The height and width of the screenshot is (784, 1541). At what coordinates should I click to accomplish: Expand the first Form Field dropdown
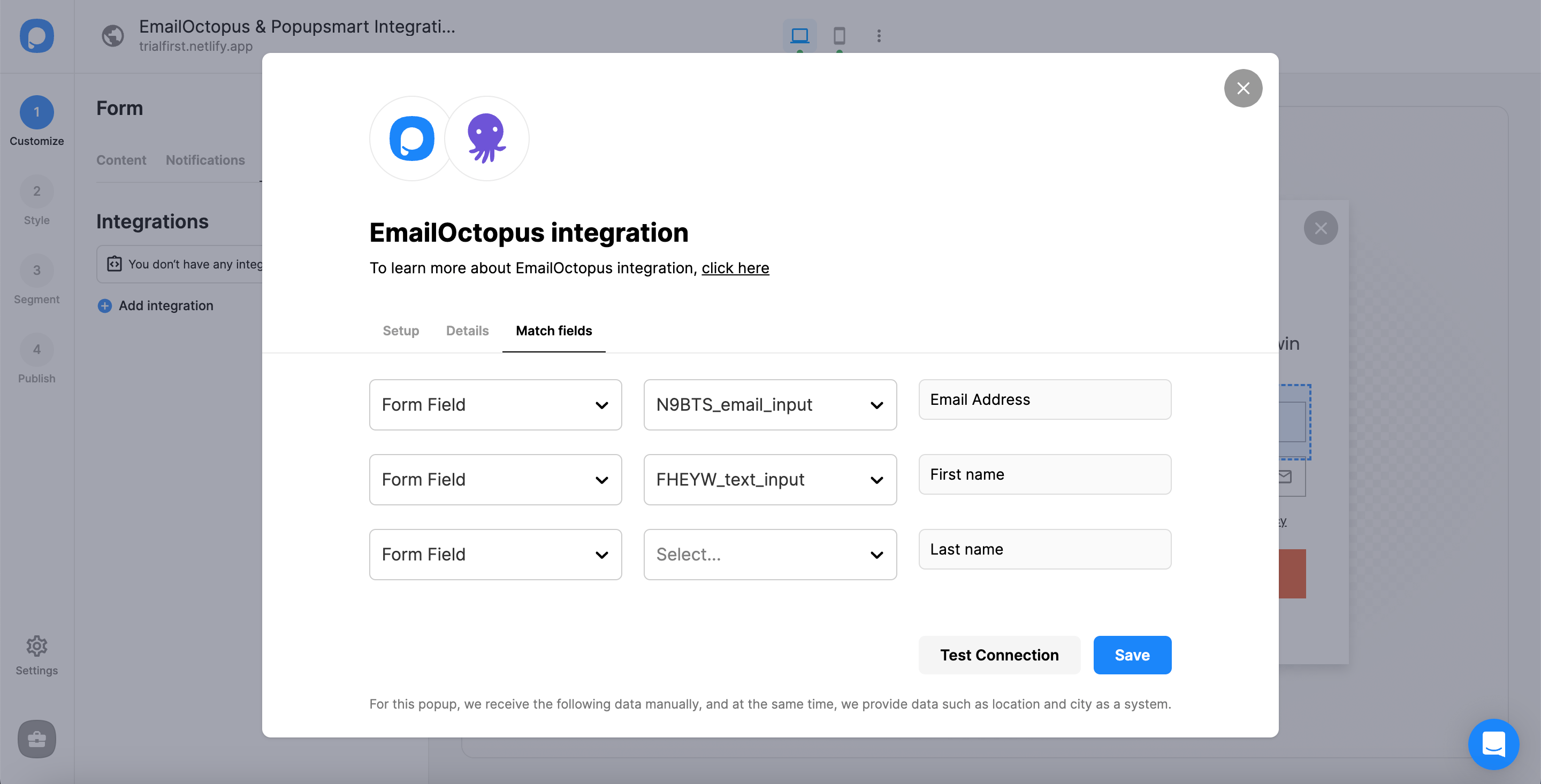[x=495, y=405]
